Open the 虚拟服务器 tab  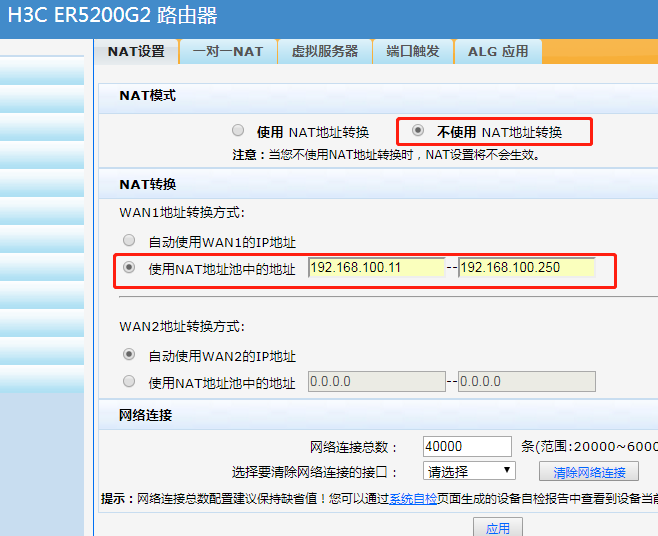point(325,52)
